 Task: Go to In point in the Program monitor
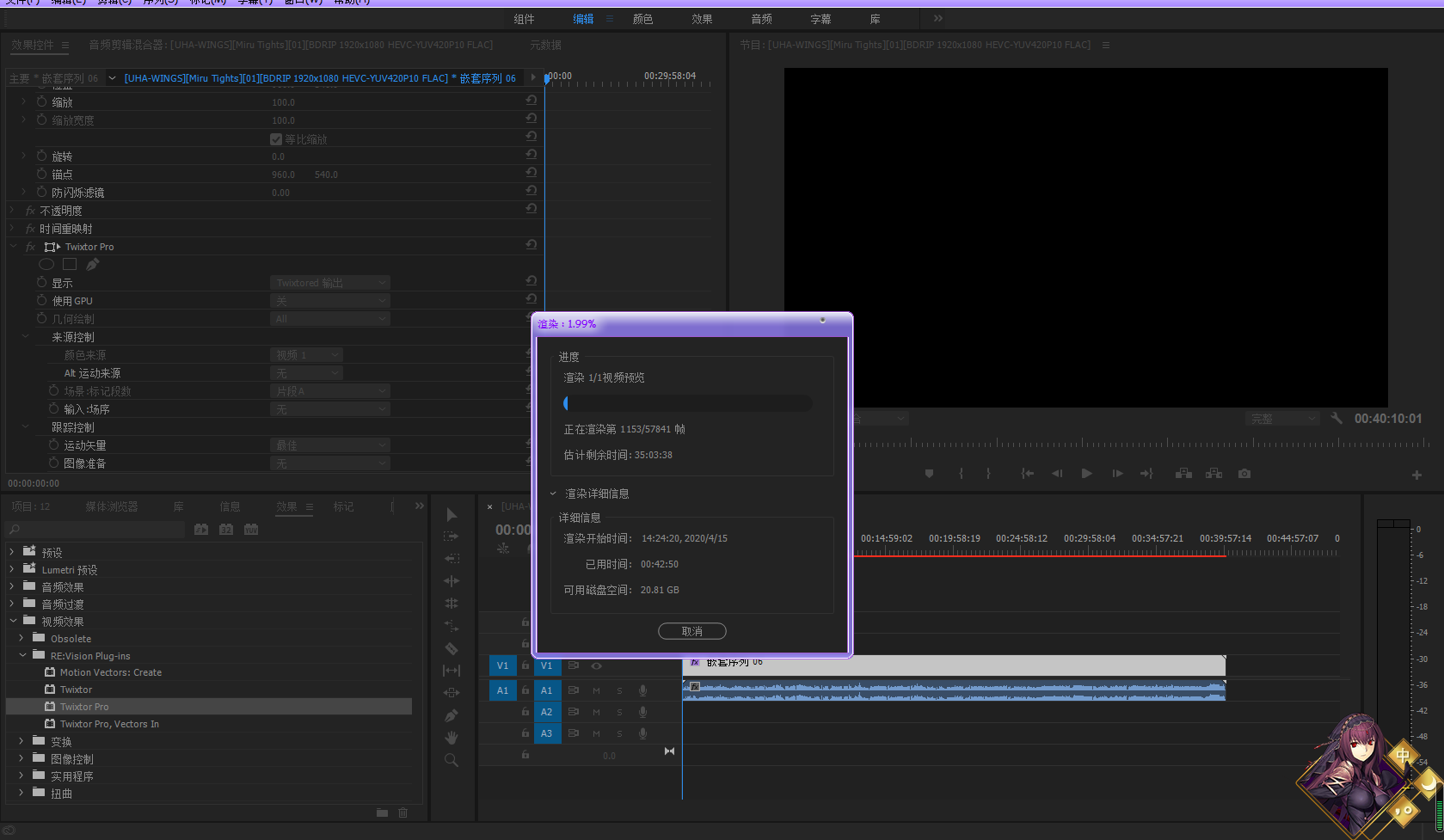click(x=1027, y=474)
